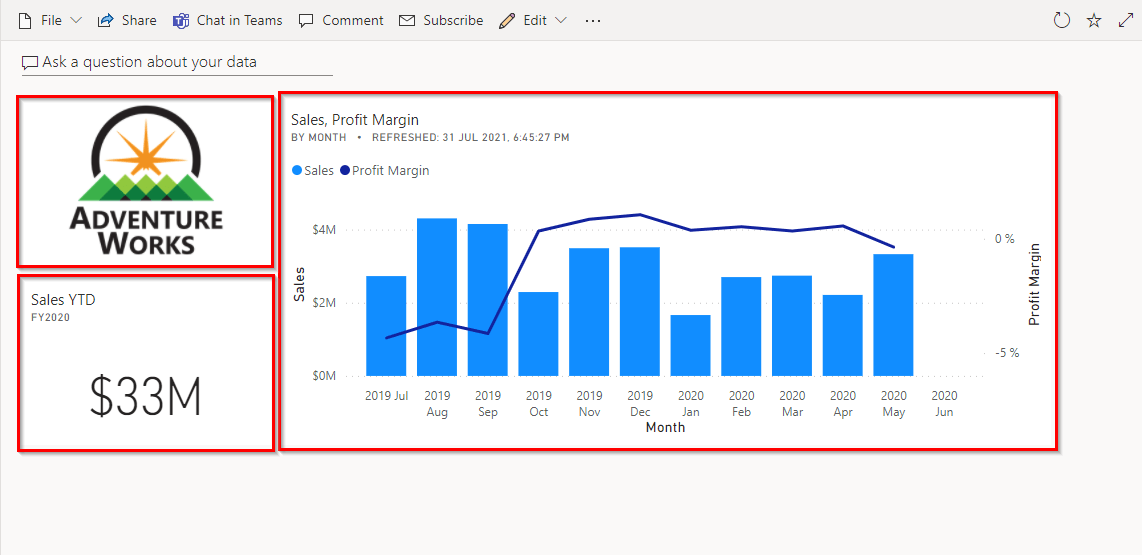Click the Comment speech bubble icon
This screenshot has height=555, width=1142.
point(306,20)
